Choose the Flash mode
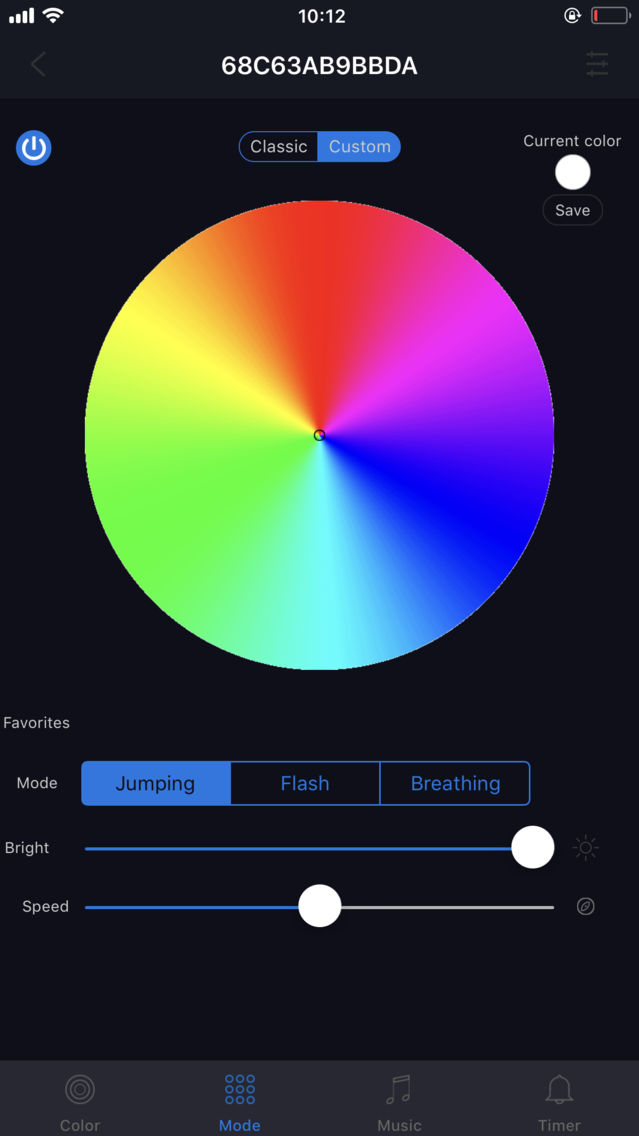The height and width of the screenshot is (1136, 639). (305, 783)
